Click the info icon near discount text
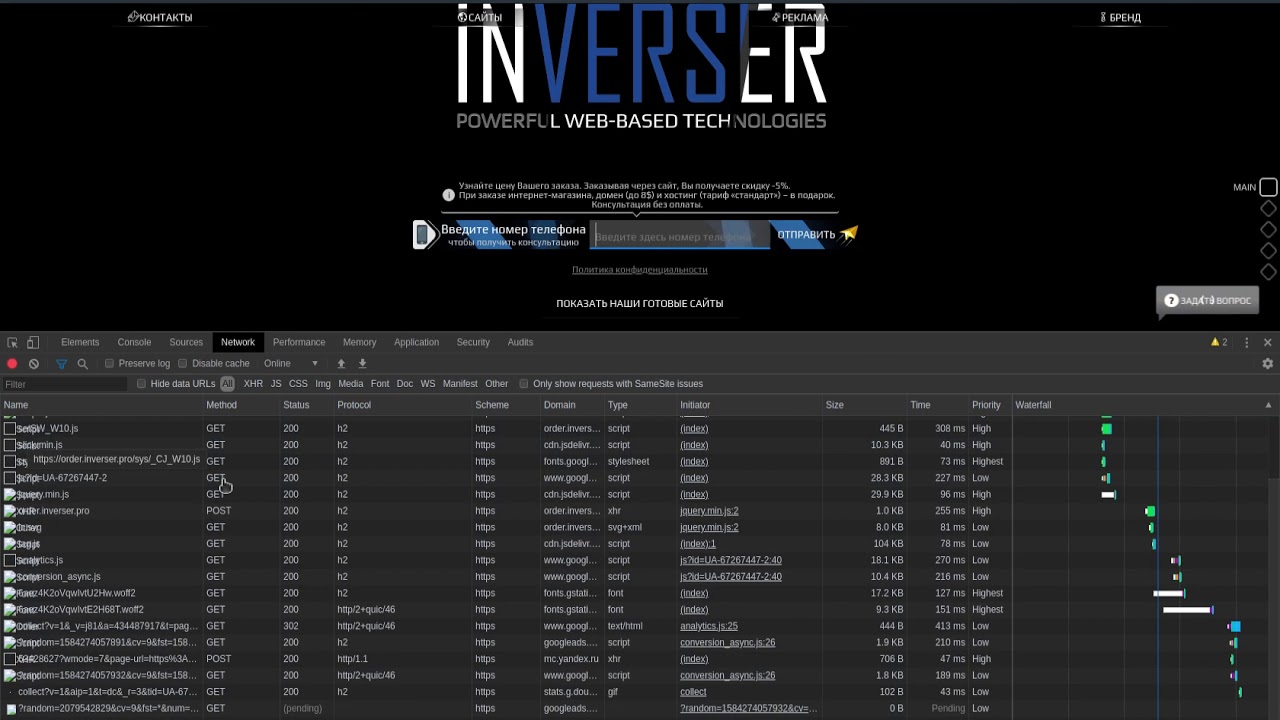 (449, 195)
